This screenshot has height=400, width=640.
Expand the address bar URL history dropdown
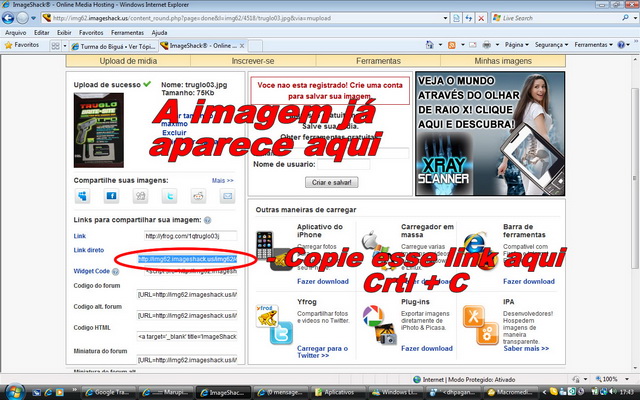coord(445,18)
